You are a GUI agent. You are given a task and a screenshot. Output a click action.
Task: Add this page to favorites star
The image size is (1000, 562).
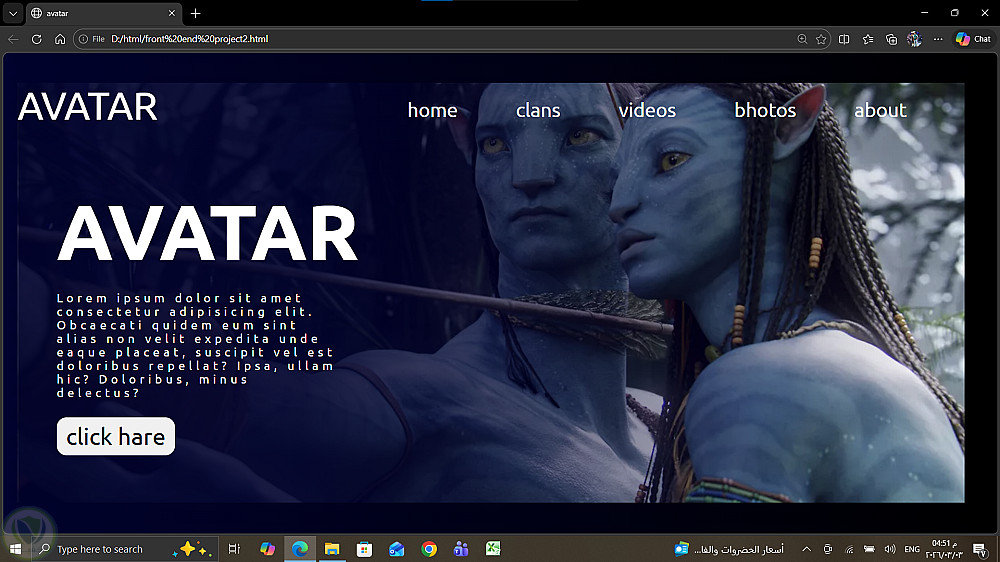[x=821, y=39]
